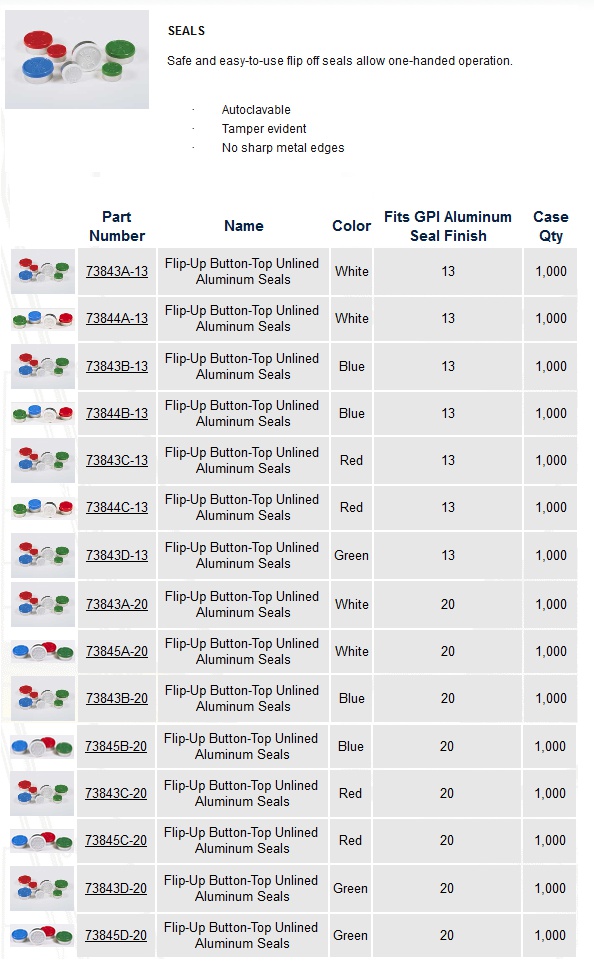Open thumbnail image for 73845D-20
This screenshot has width=594, height=973.
[42, 935]
